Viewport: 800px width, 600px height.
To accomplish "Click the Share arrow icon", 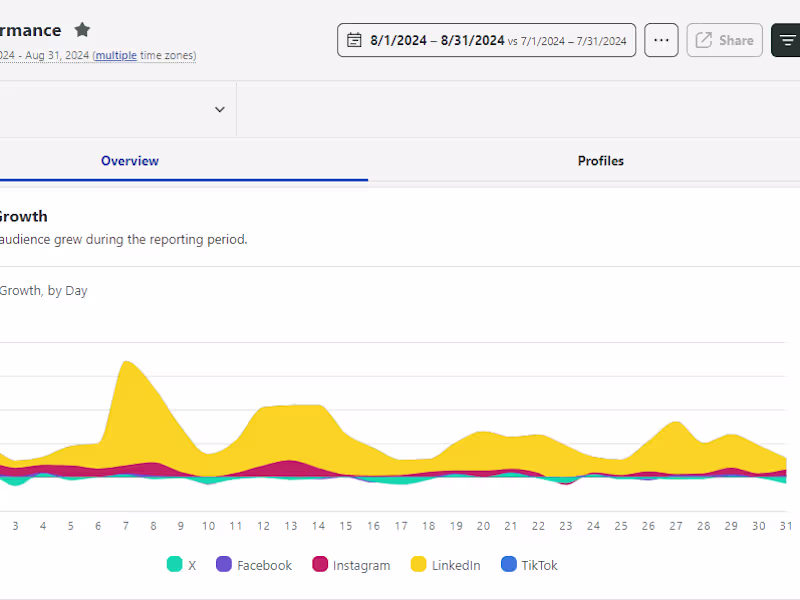I will [703, 40].
